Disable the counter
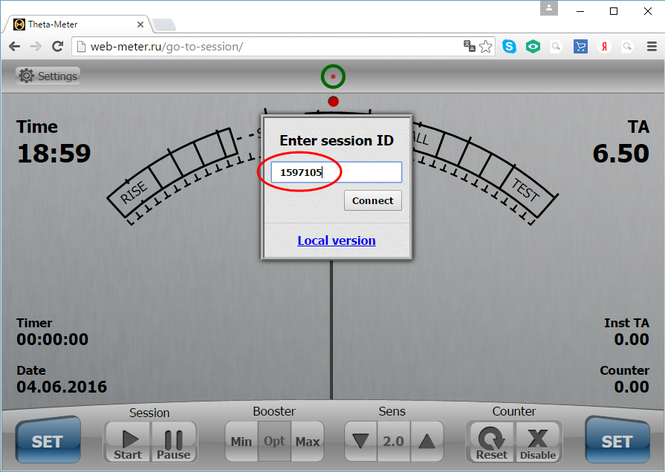This screenshot has height=472, width=665. pos(537,441)
